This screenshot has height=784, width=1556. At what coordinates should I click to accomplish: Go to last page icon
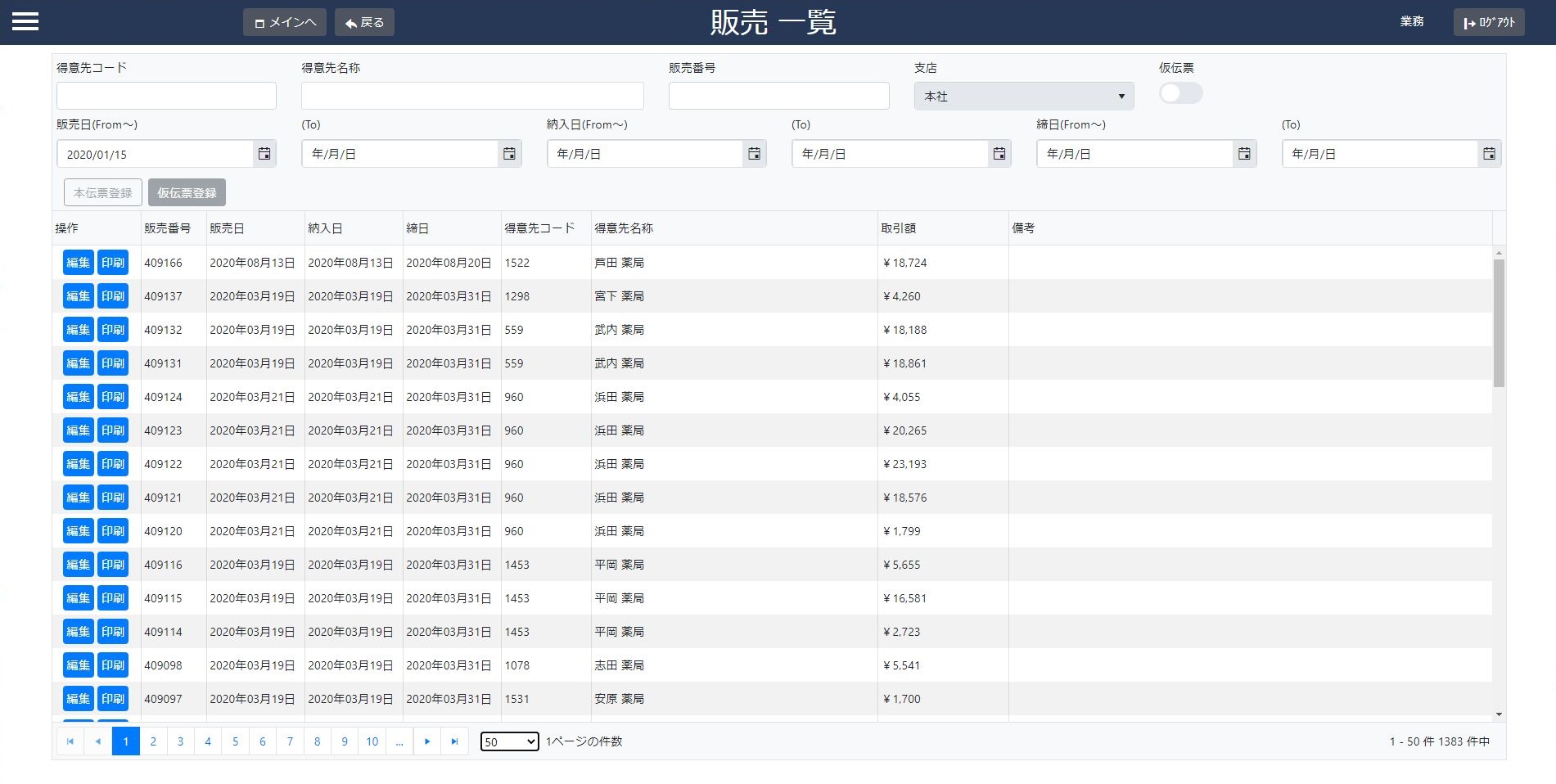[454, 741]
